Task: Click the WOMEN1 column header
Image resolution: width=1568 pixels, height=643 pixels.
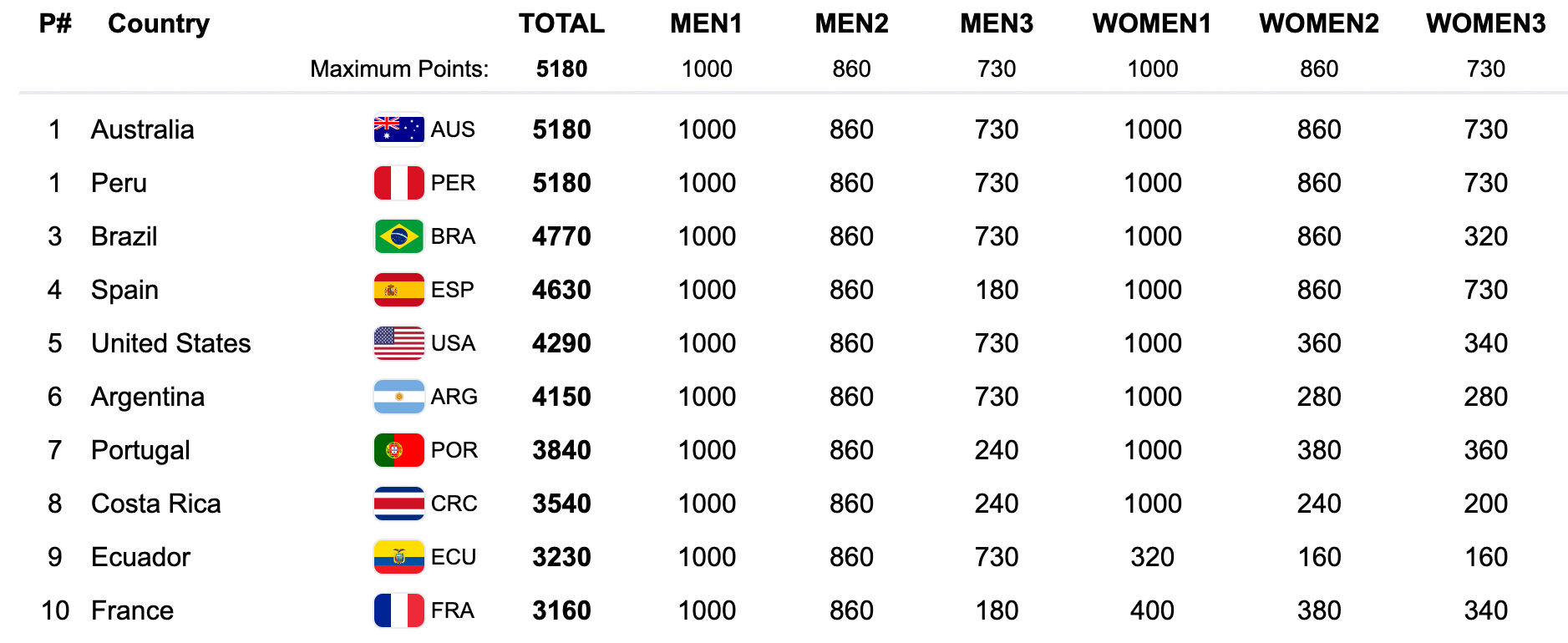Action: pyautogui.click(x=1152, y=23)
